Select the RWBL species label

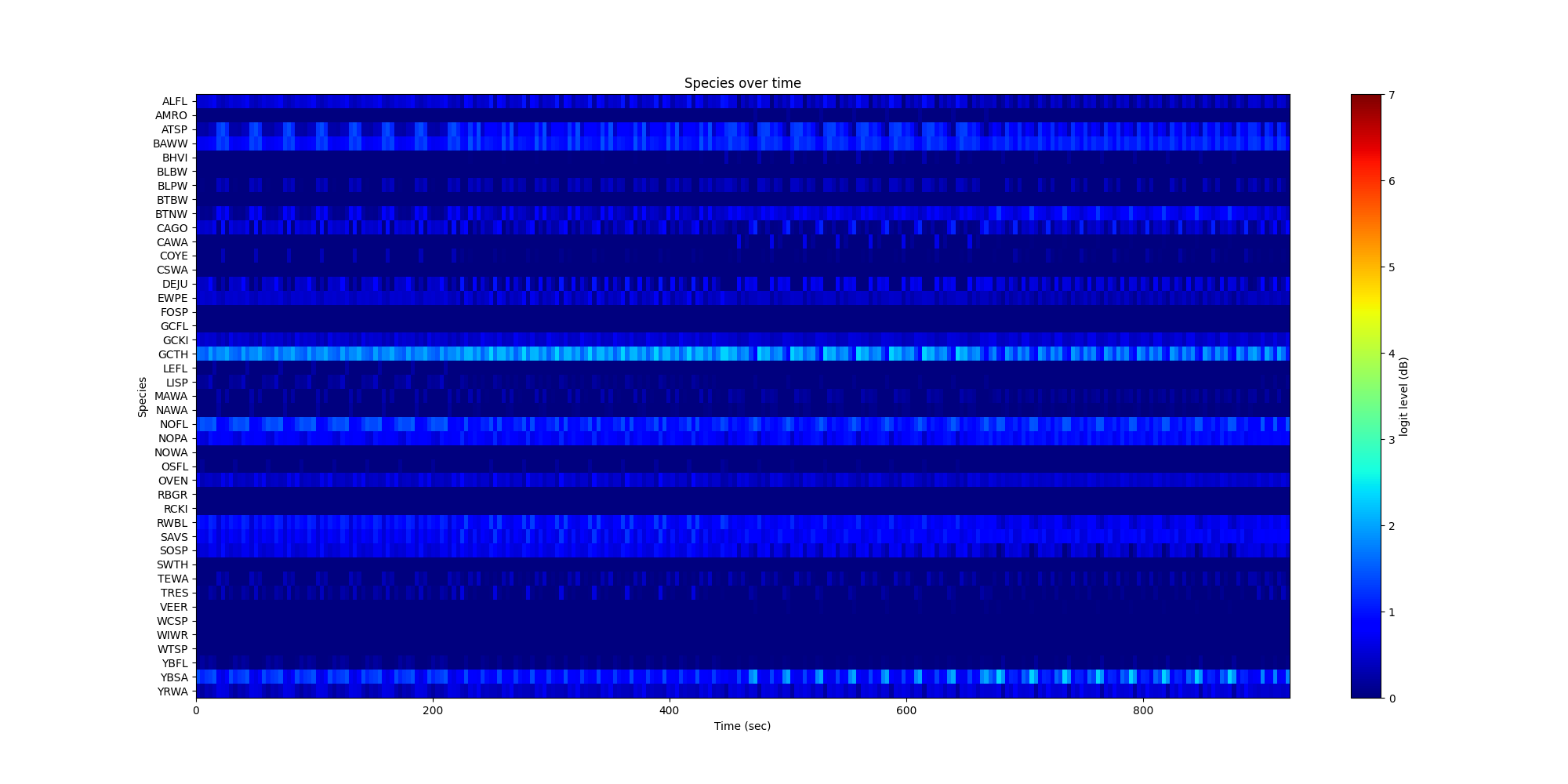click(x=172, y=523)
